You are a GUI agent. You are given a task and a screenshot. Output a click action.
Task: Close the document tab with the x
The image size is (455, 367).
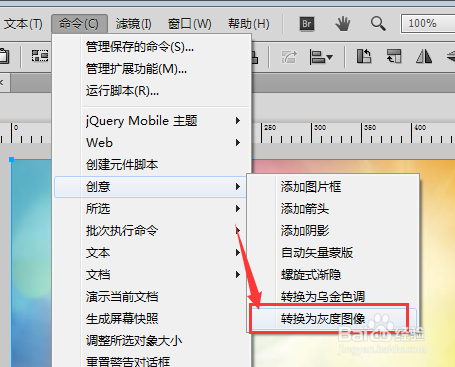point(2,82)
